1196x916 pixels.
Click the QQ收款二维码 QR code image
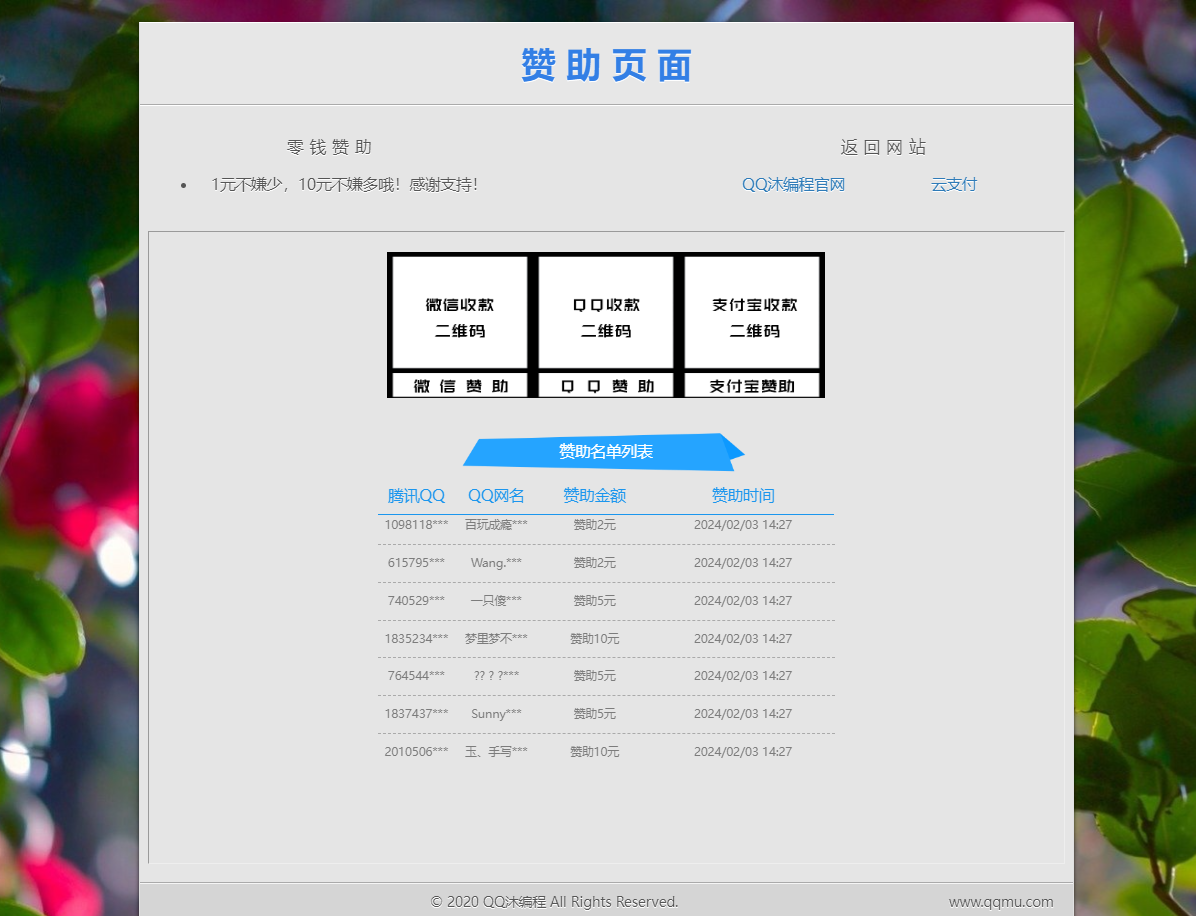pyautogui.click(x=606, y=312)
